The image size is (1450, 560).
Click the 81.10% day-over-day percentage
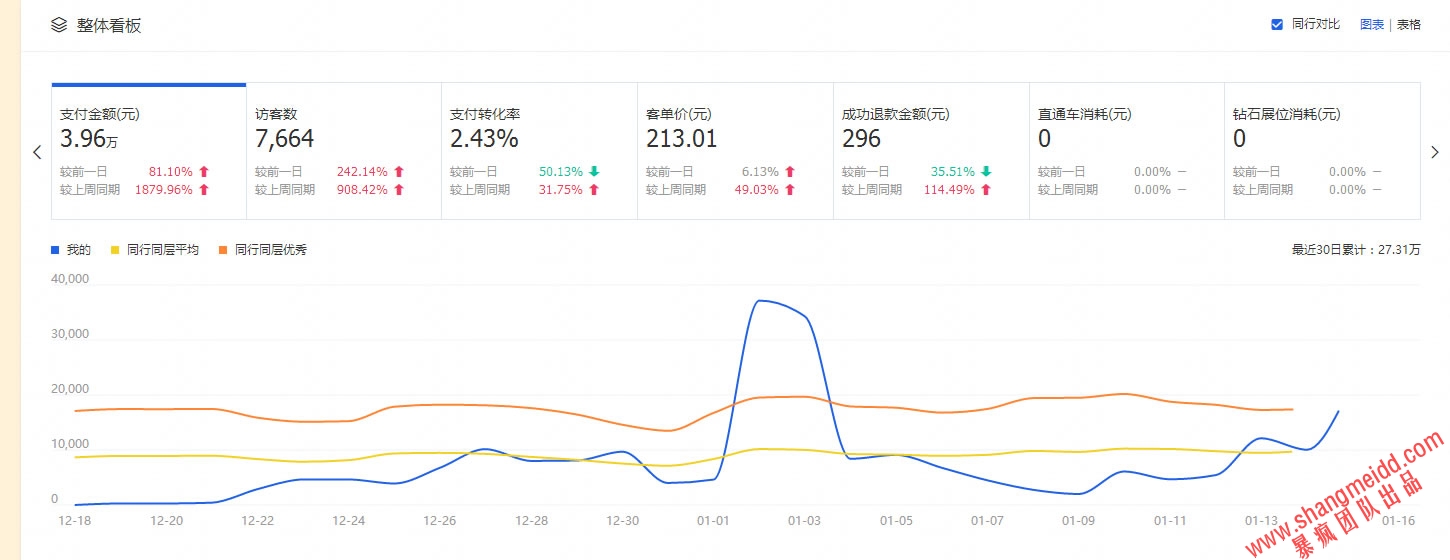[x=171, y=172]
